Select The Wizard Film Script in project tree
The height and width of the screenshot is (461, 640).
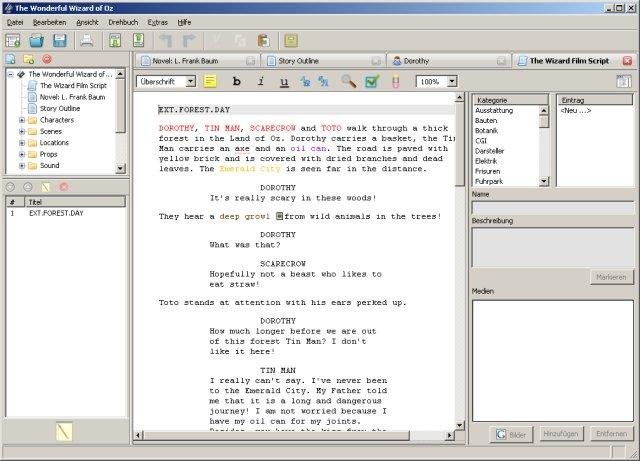coord(73,86)
